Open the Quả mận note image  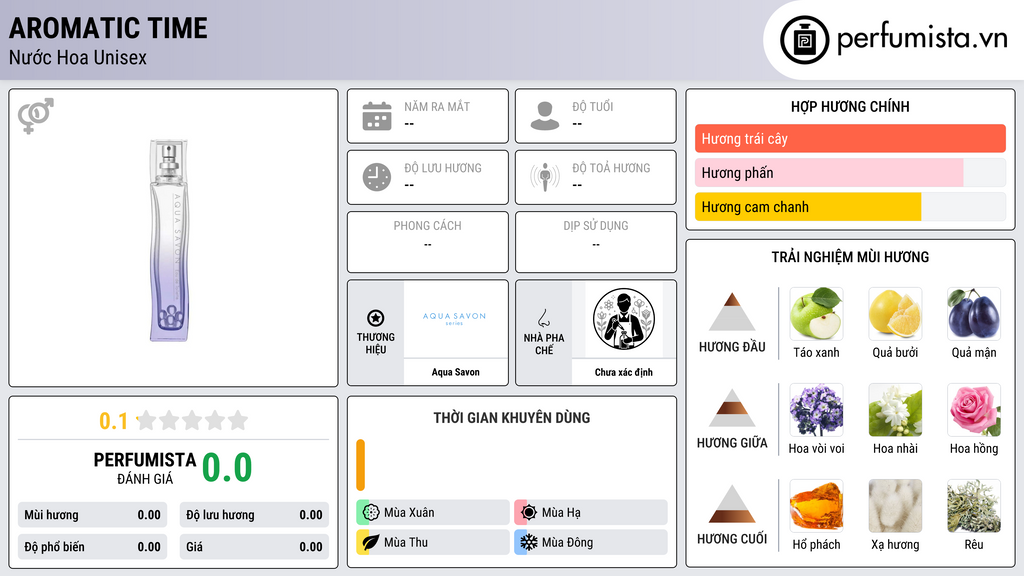tap(974, 314)
